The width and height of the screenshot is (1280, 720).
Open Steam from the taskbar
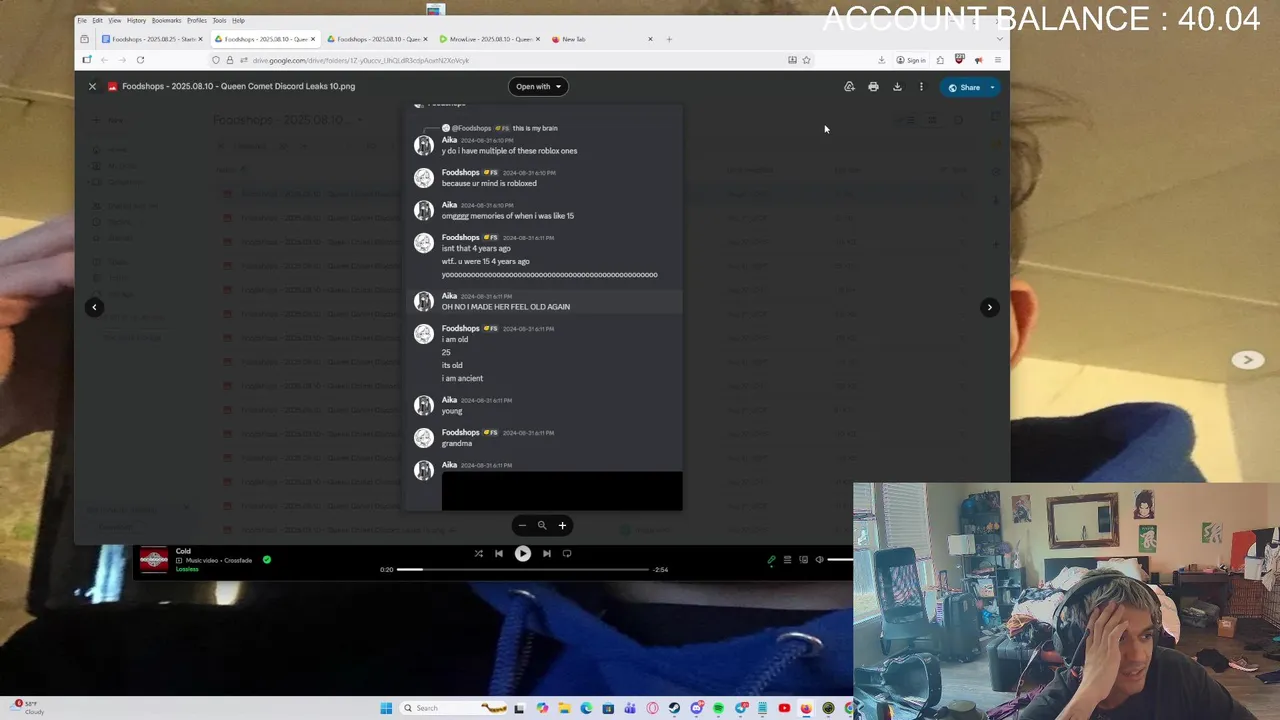(x=674, y=708)
